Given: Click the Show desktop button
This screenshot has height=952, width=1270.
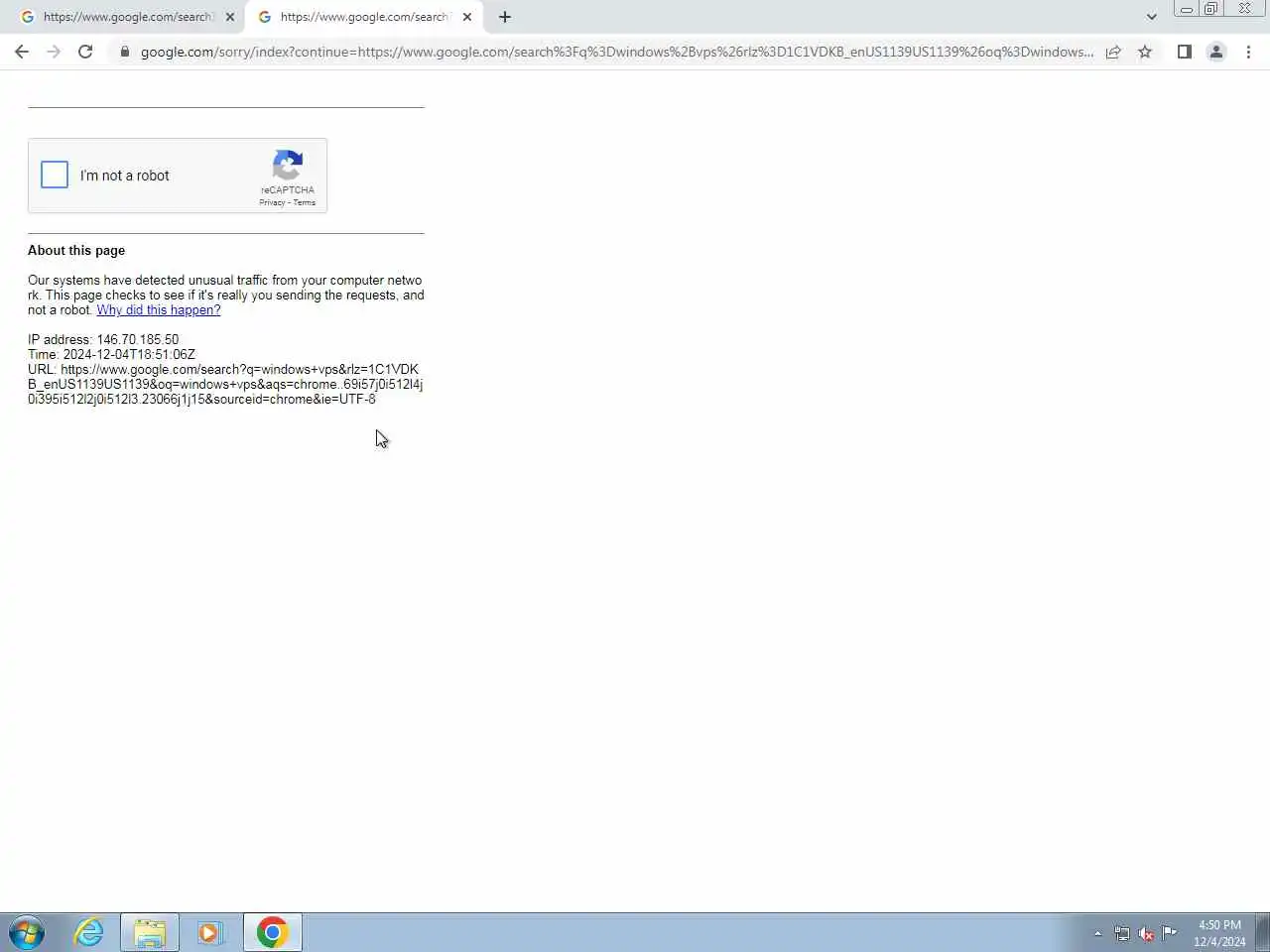Looking at the screenshot, I should (x=1263, y=932).
